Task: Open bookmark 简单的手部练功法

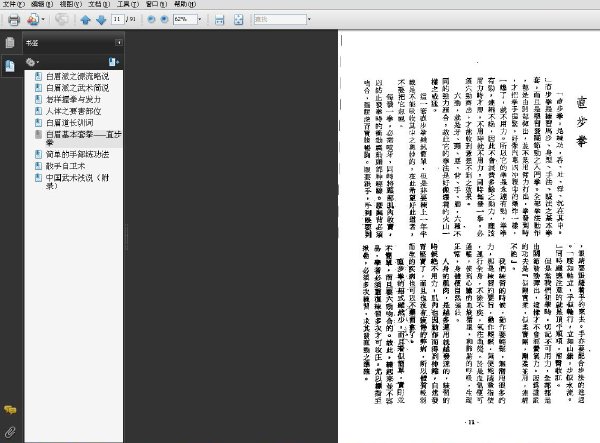Action: click(77, 154)
